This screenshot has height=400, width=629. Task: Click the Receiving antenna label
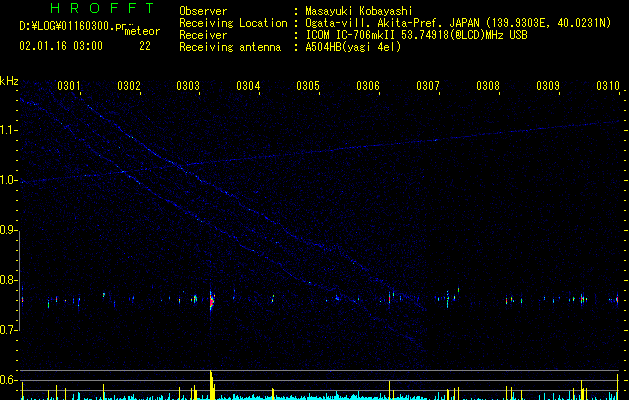point(230,47)
